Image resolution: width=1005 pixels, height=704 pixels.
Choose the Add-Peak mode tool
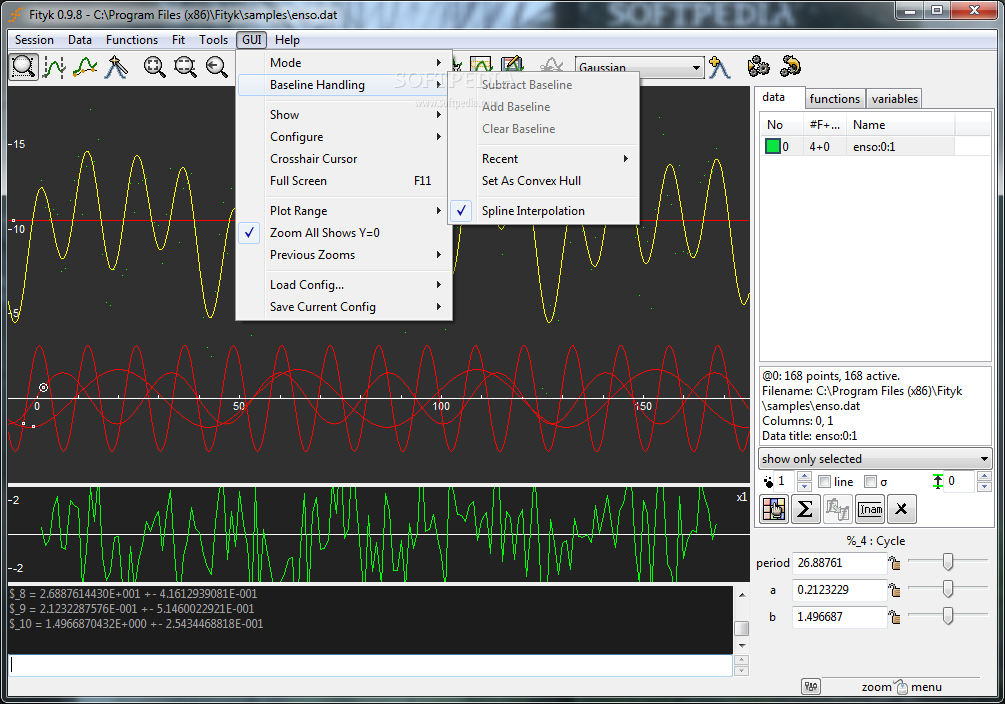(x=116, y=67)
